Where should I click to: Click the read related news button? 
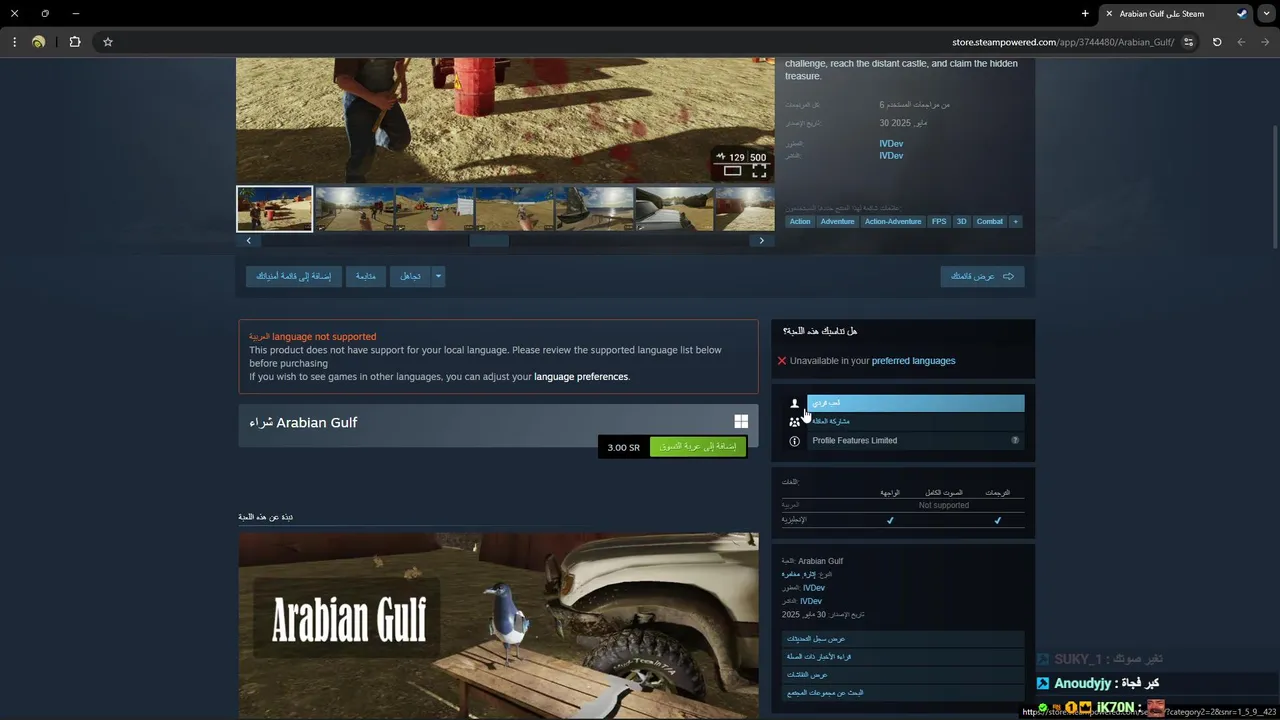coord(904,657)
